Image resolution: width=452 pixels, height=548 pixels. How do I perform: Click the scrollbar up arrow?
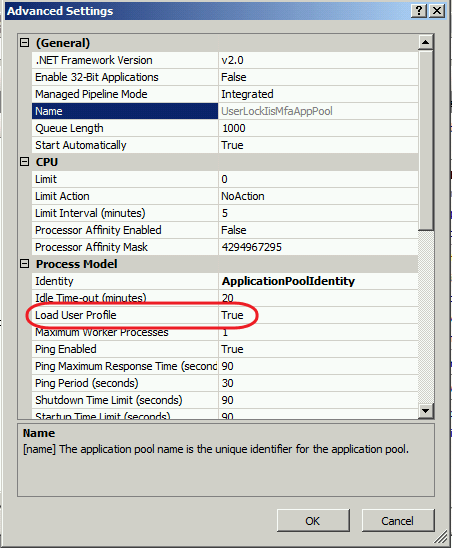point(425,42)
